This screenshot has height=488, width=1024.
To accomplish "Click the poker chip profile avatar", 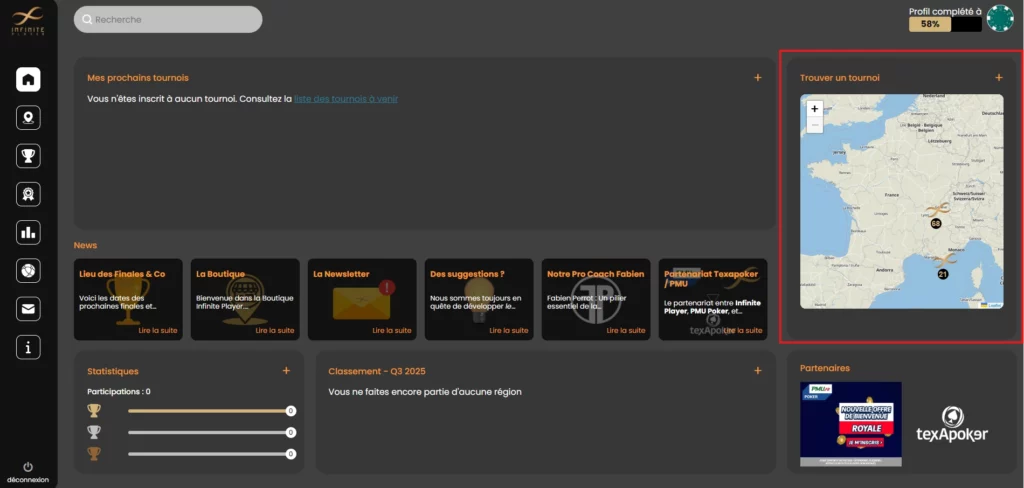I will click(999, 18).
